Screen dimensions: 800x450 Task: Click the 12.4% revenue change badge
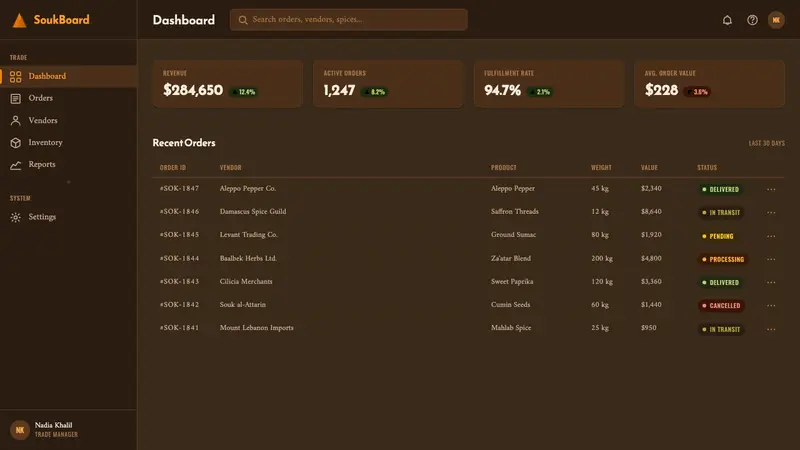[x=244, y=92]
